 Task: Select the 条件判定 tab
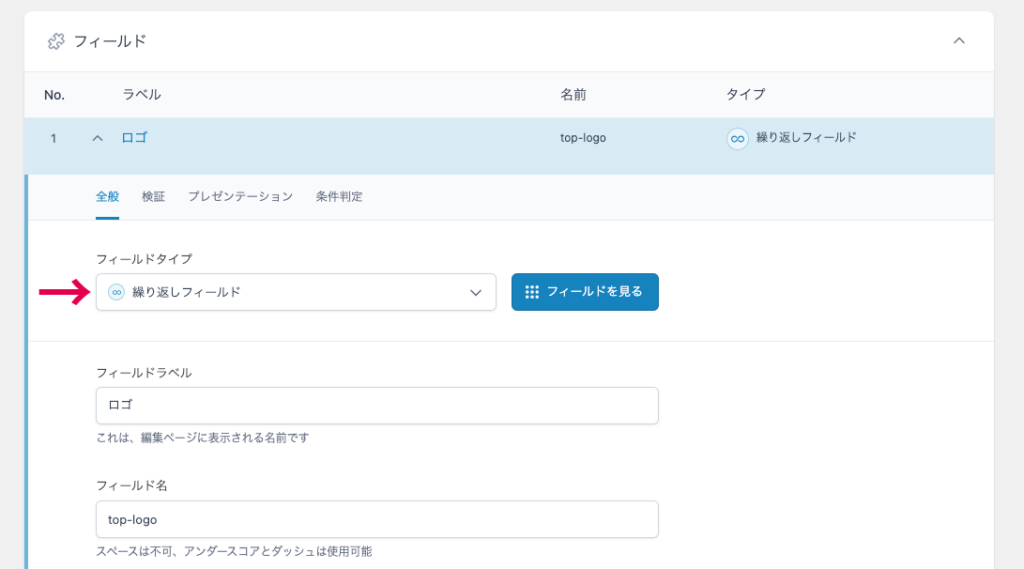(x=339, y=196)
